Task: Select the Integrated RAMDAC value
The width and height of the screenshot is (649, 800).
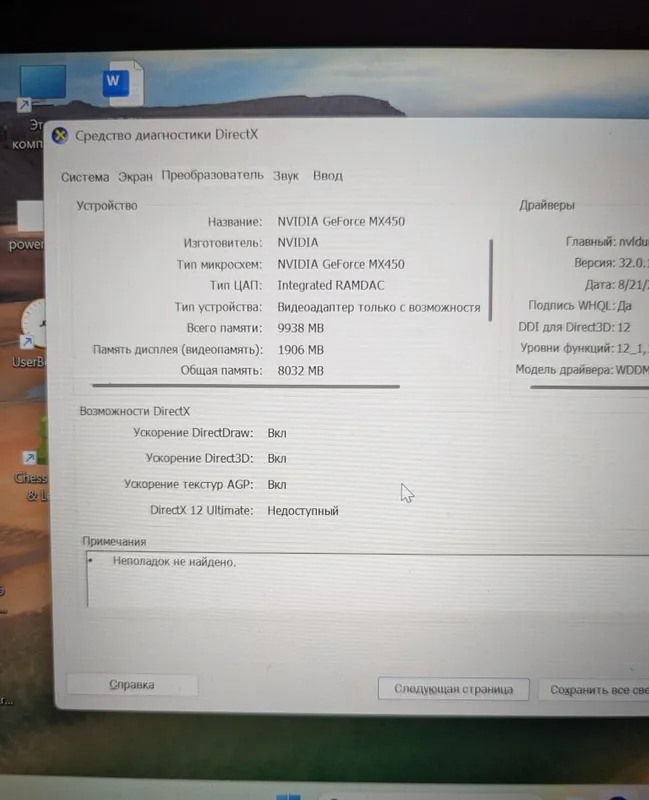Action: pyautogui.click(x=331, y=285)
